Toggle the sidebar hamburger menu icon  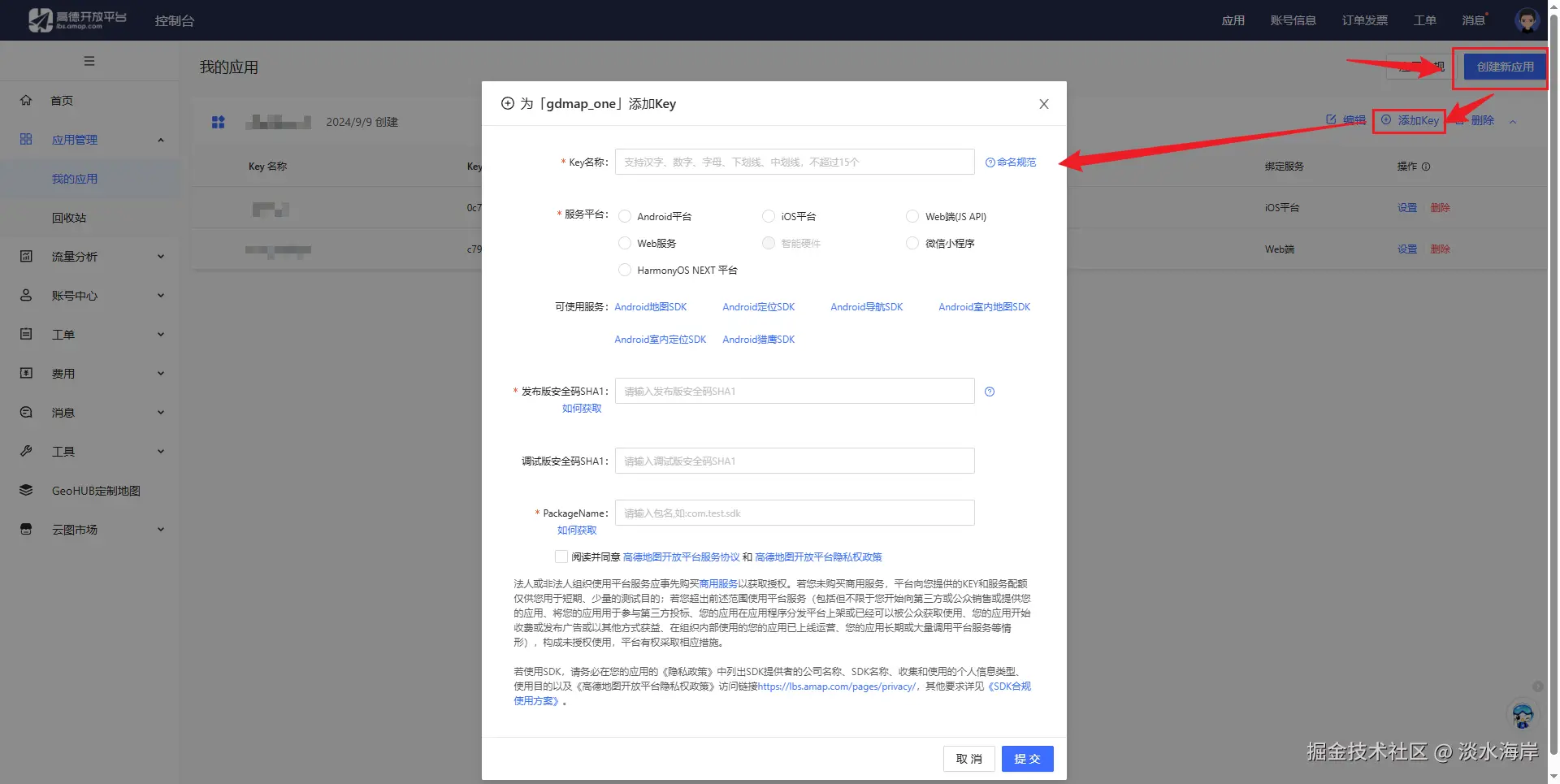(89, 61)
